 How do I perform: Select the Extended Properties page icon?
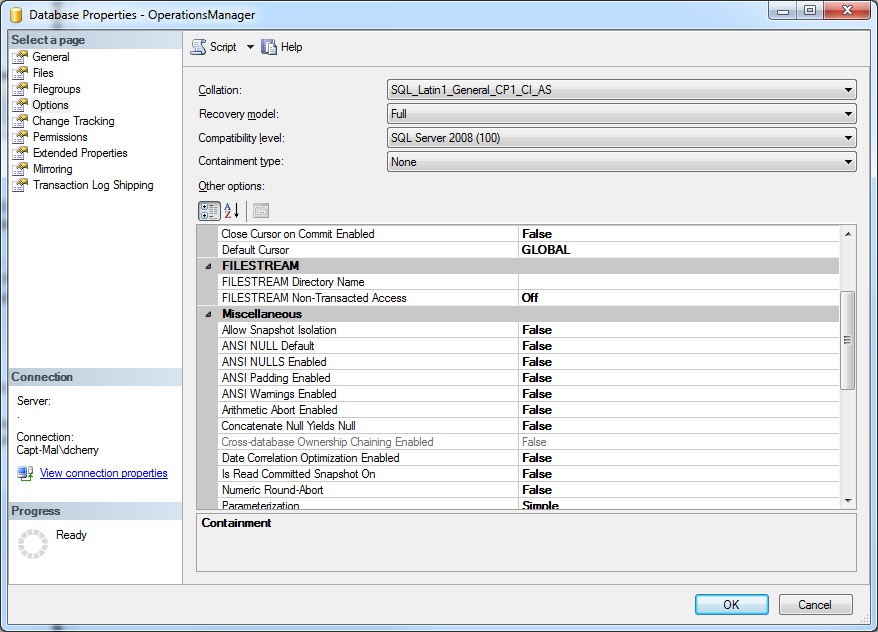pos(20,153)
